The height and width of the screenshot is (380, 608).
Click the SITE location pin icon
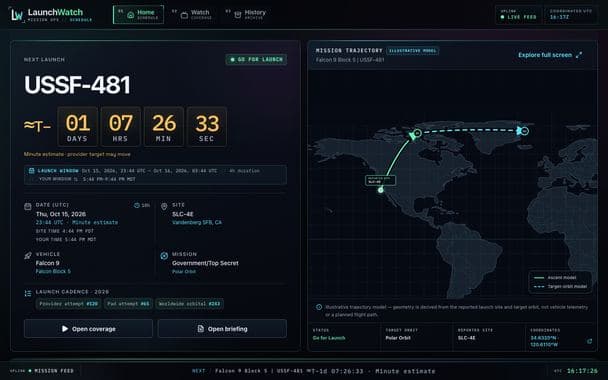pos(164,206)
